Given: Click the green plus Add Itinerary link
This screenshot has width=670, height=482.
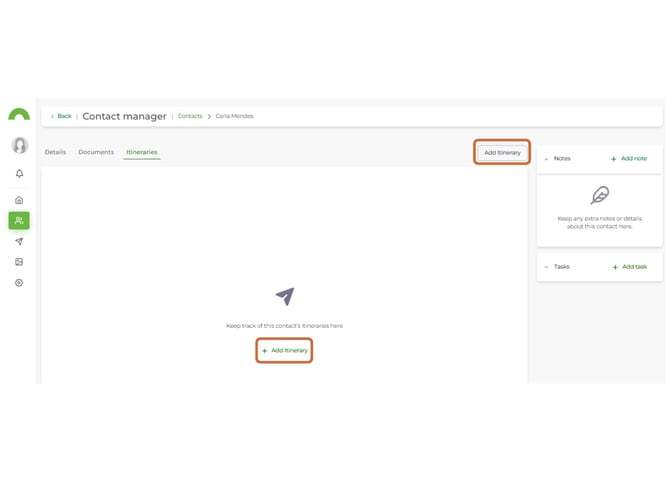Looking at the screenshot, I should coord(285,350).
